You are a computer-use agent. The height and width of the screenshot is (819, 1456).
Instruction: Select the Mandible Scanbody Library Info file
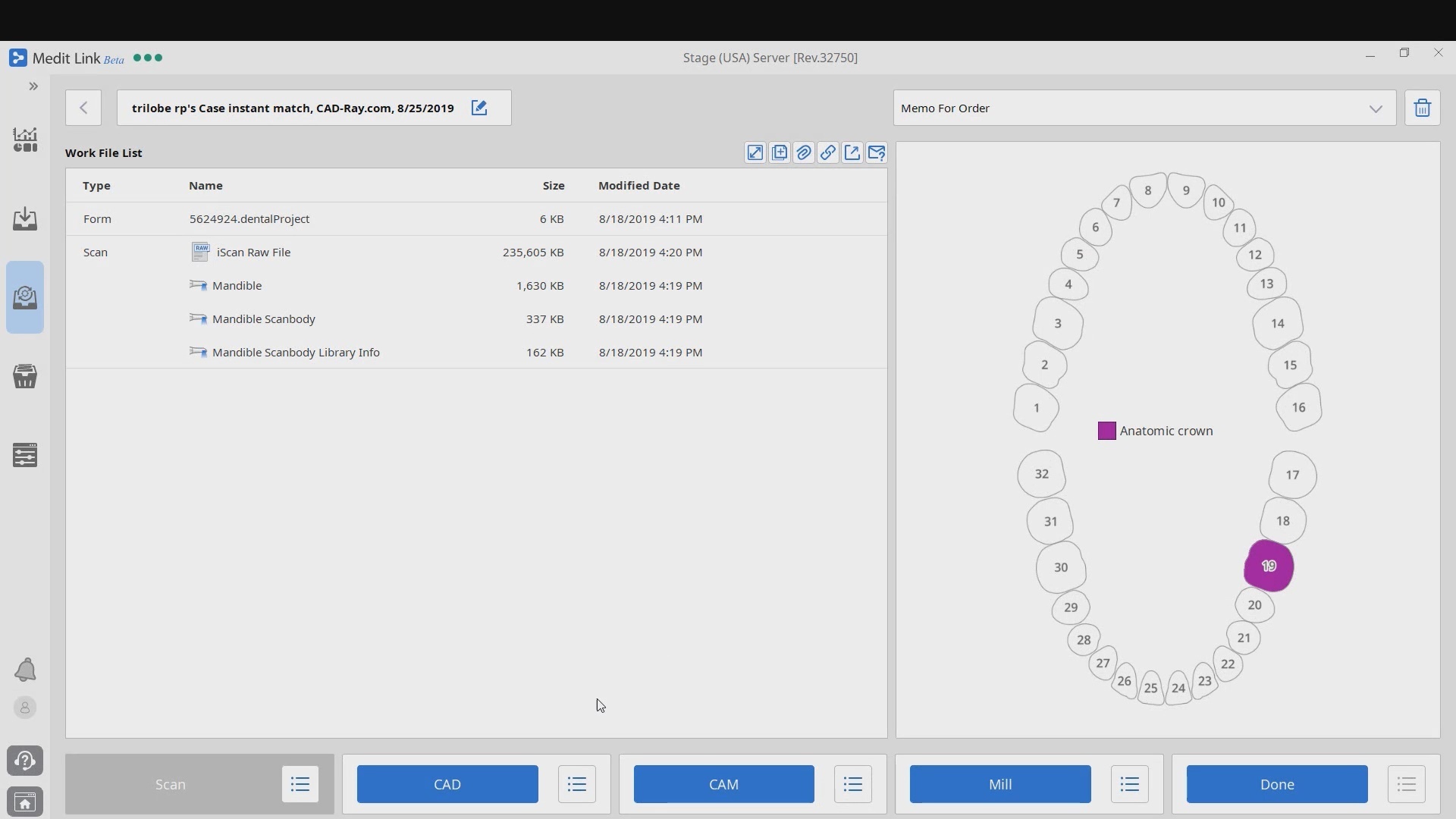(x=476, y=353)
